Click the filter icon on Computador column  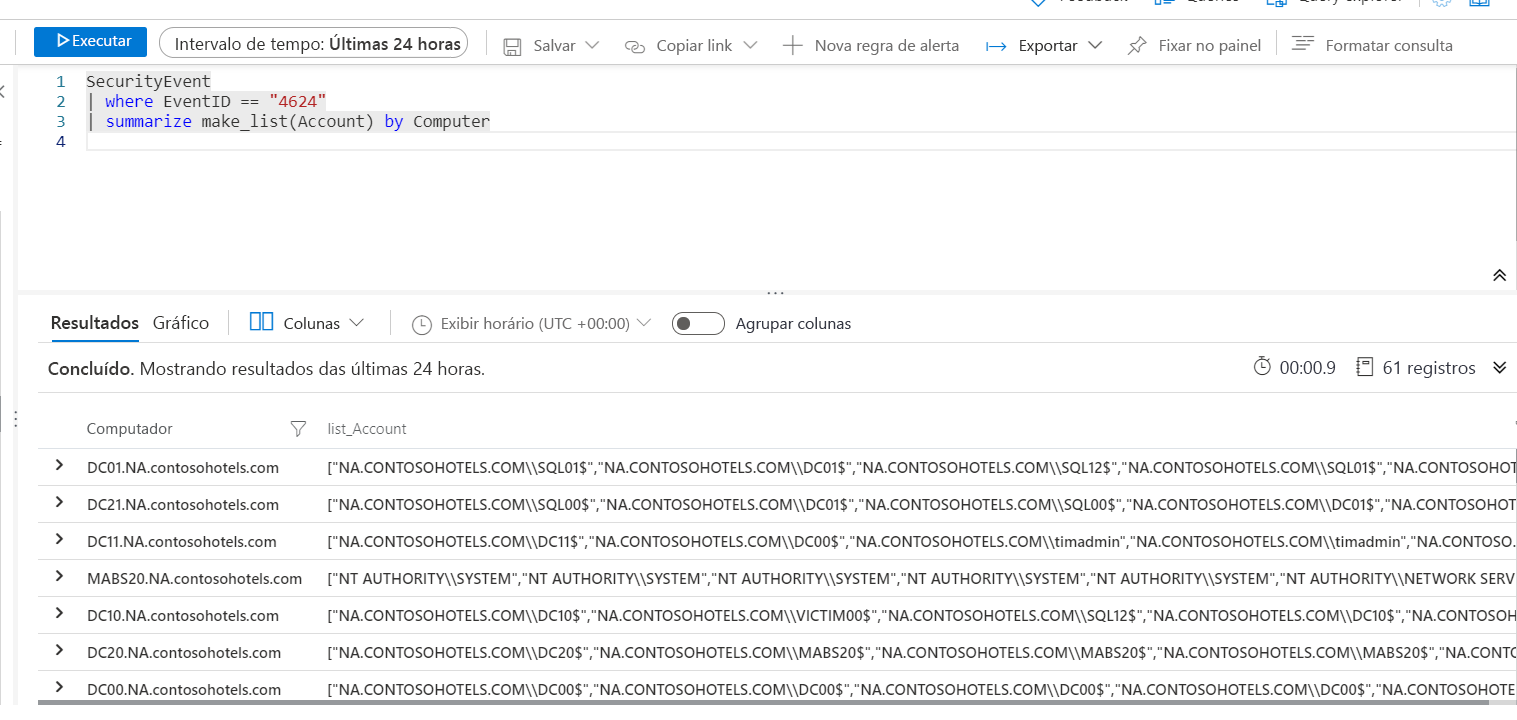297,428
